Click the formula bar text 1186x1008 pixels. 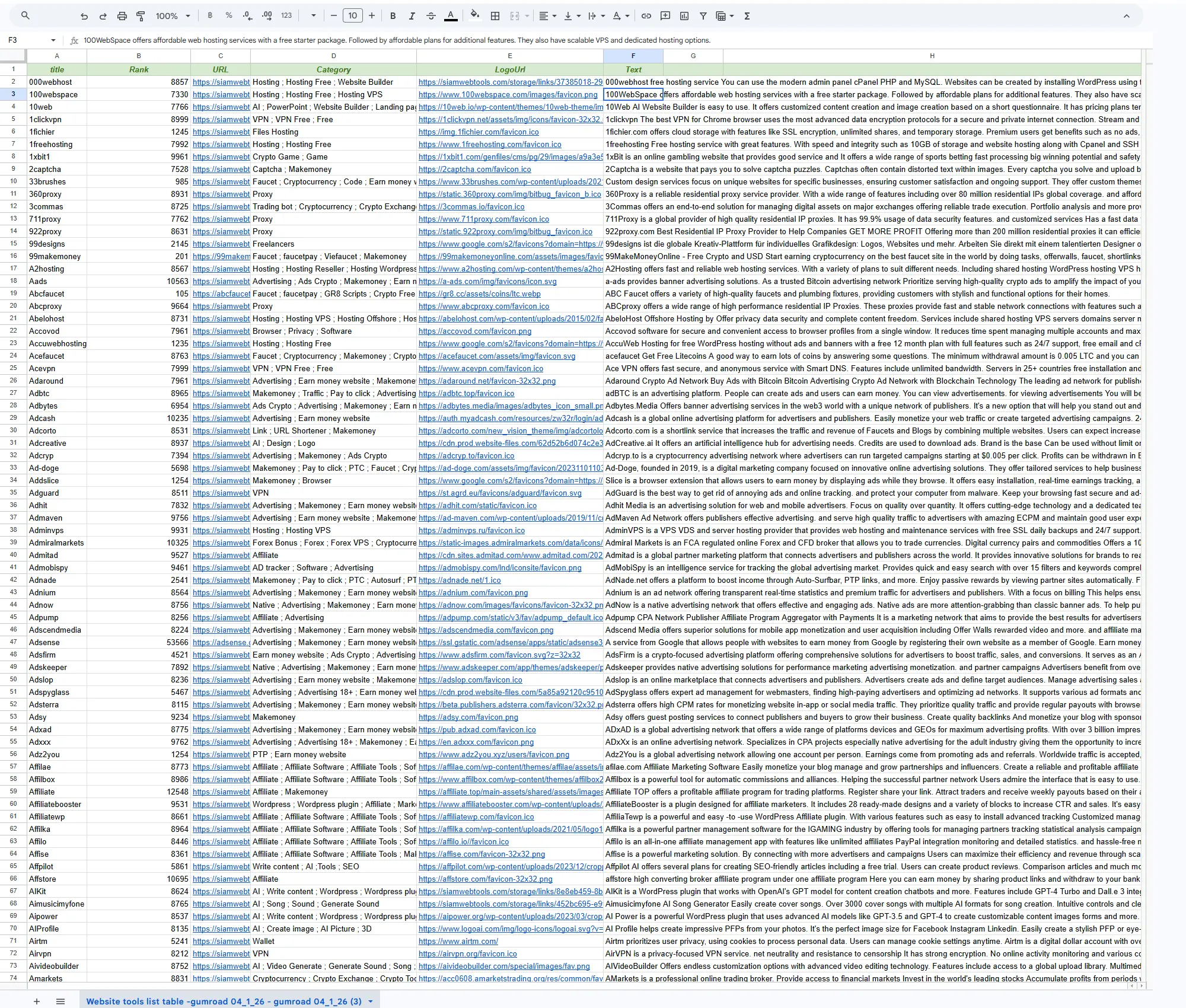coord(397,40)
